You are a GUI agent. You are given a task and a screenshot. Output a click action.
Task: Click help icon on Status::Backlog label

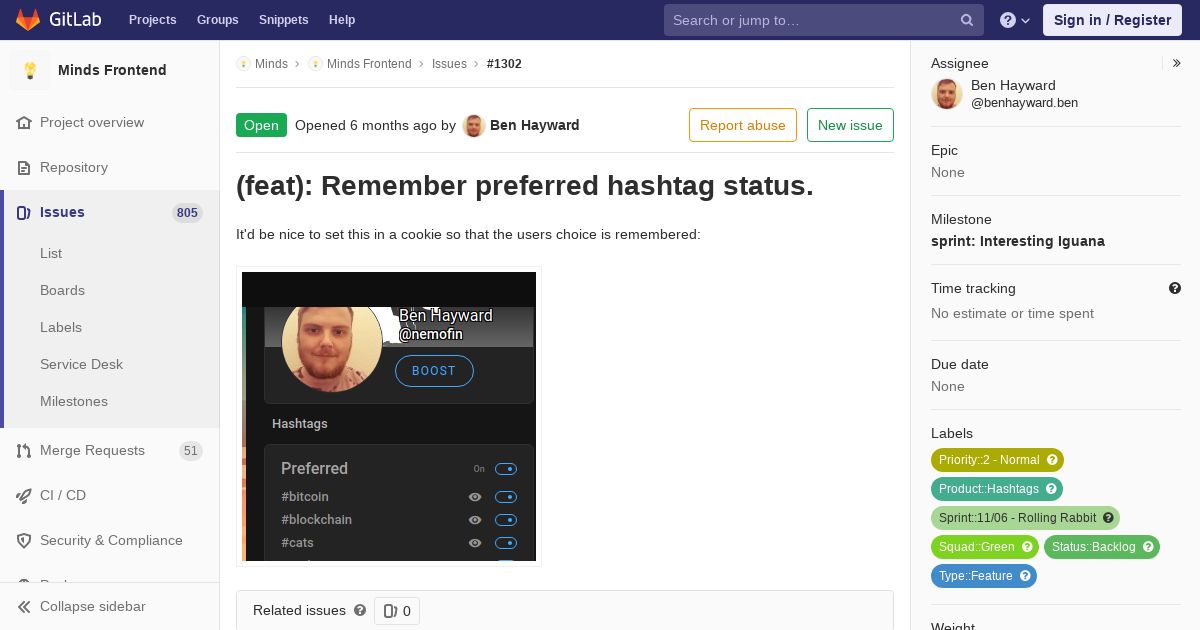click(1148, 547)
